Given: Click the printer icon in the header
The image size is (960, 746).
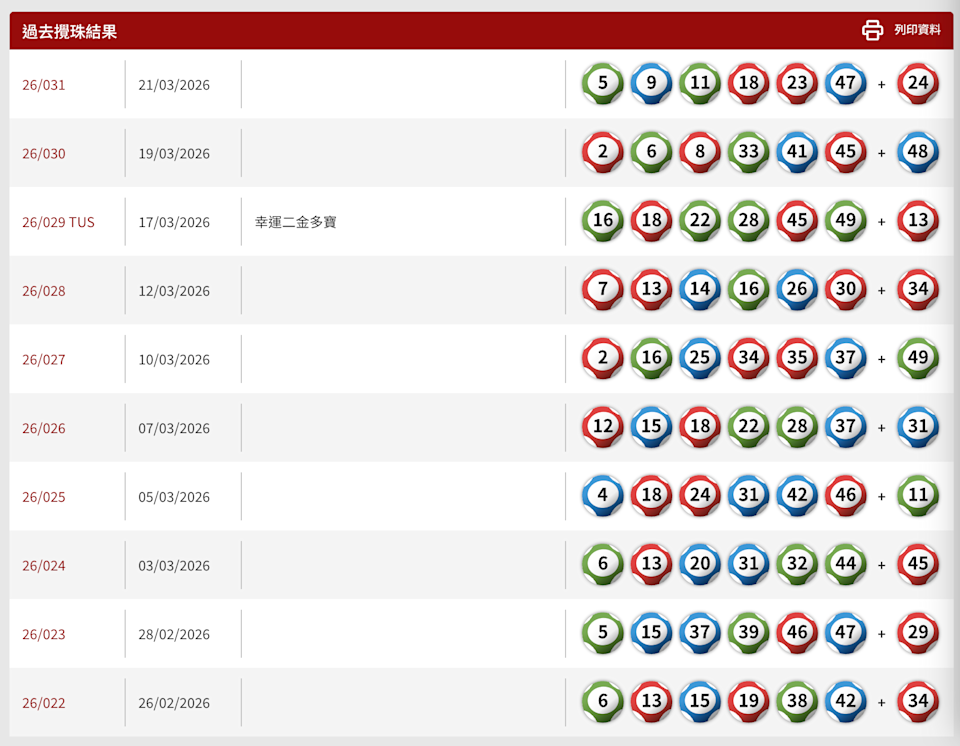Looking at the screenshot, I should pyautogui.click(x=872, y=30).
